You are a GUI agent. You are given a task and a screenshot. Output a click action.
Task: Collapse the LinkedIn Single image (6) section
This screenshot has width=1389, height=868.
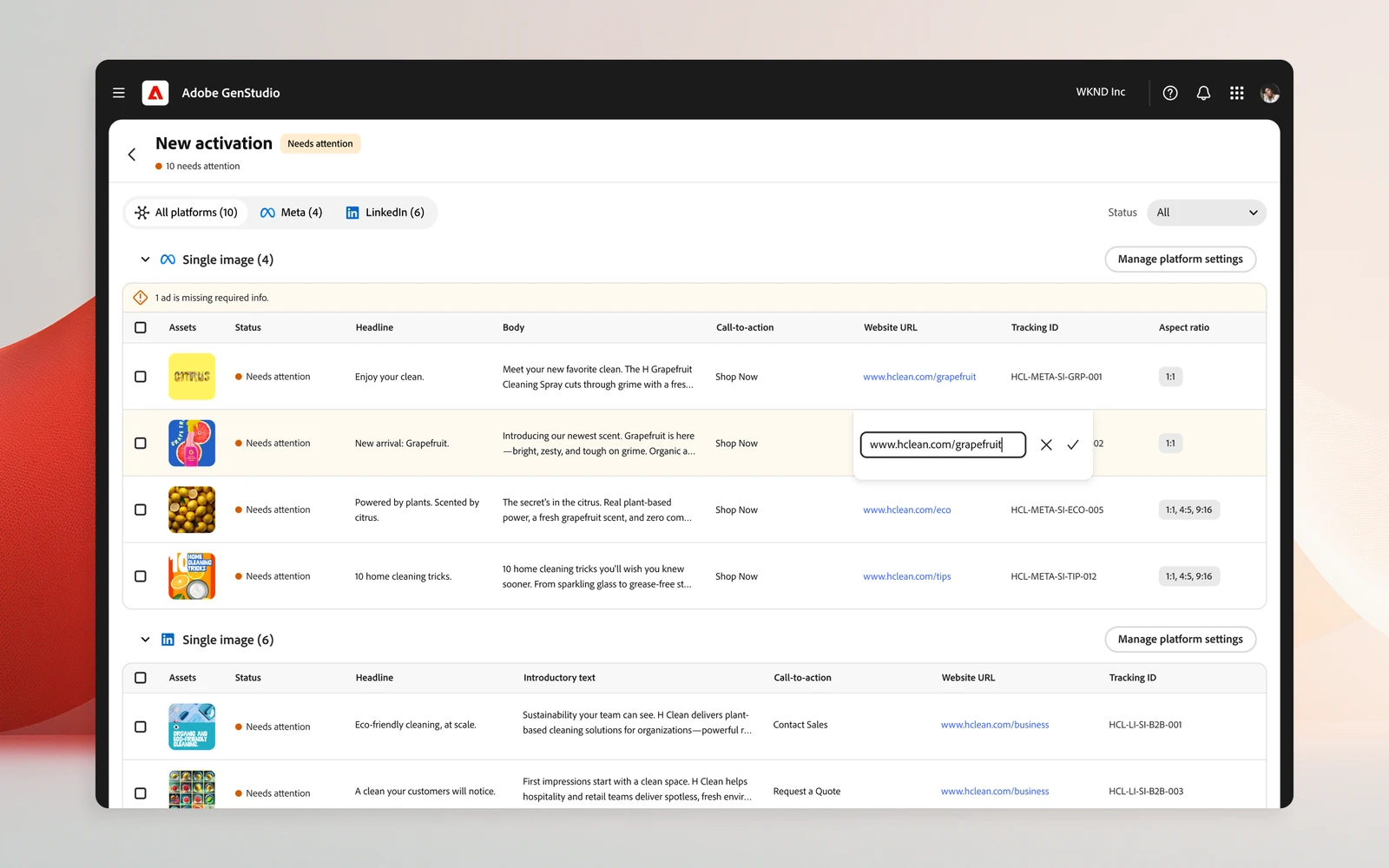[145, 640]
